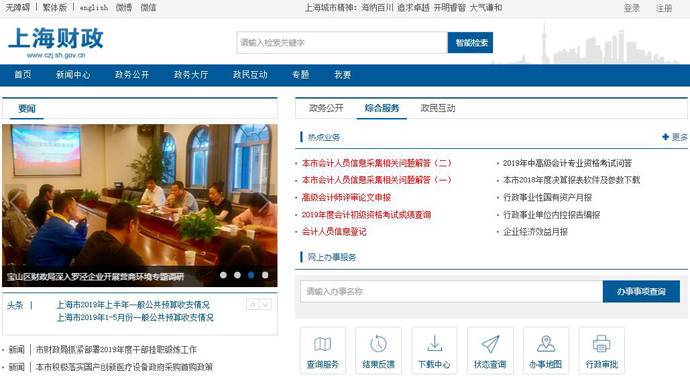This screenshot has width=690, height=377.
Task: Open 高级会计师评审论文申报 link
Action: point(346,198)
